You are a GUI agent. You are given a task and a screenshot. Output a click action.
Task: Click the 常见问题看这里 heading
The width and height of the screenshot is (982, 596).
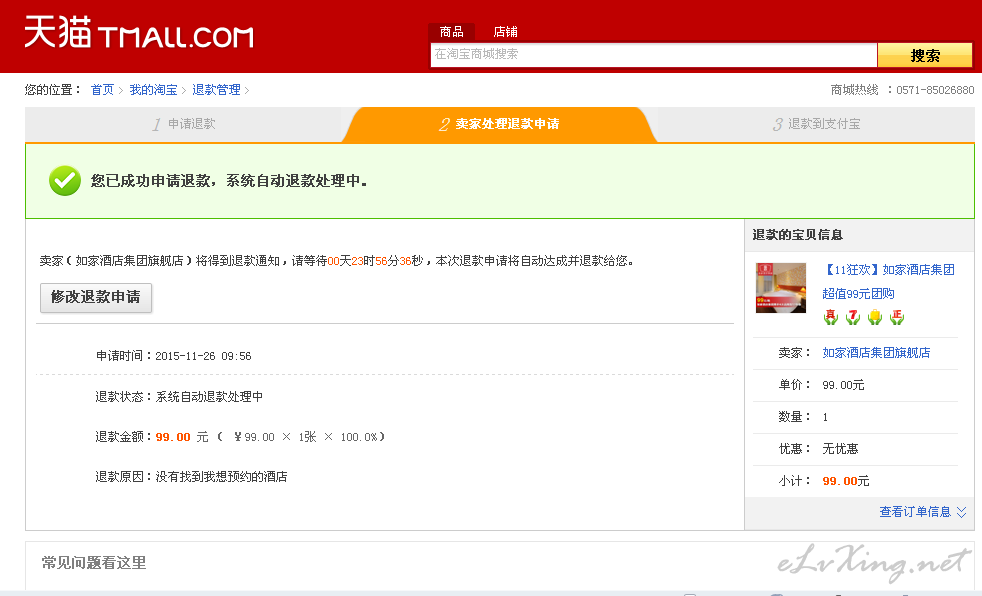point(94,563)
